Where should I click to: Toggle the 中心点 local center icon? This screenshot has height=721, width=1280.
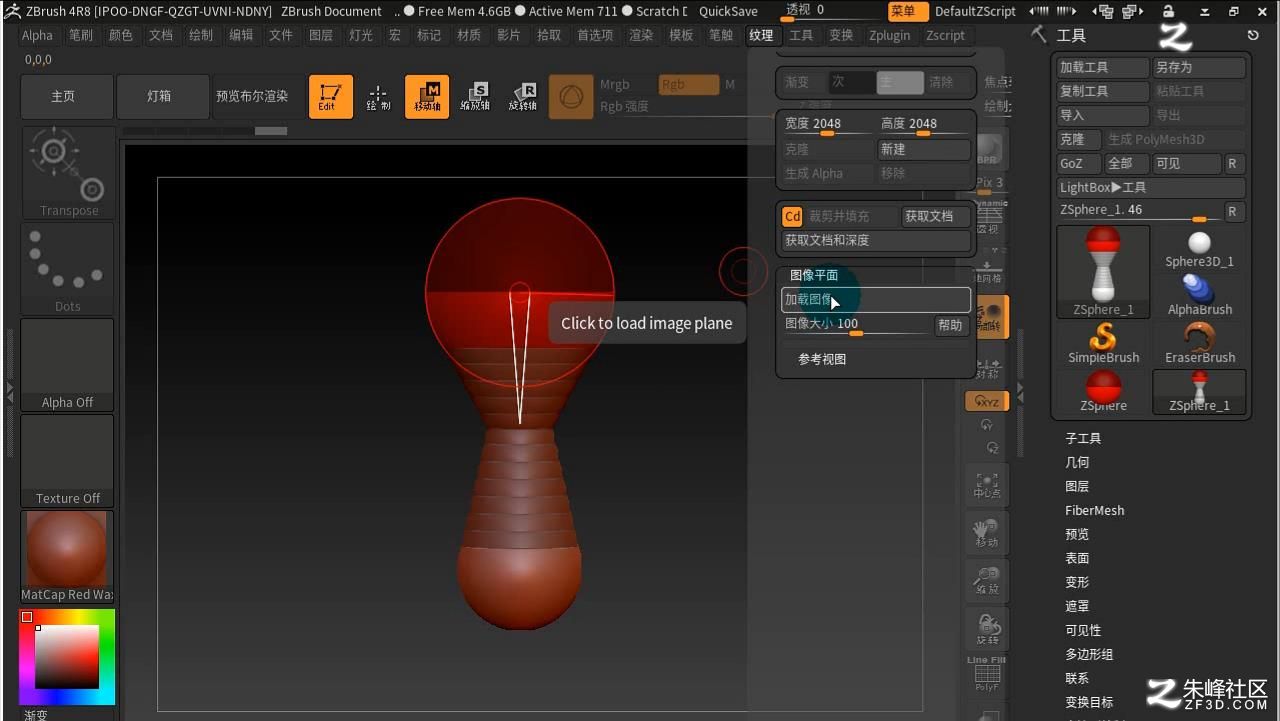tap(987, 485)
